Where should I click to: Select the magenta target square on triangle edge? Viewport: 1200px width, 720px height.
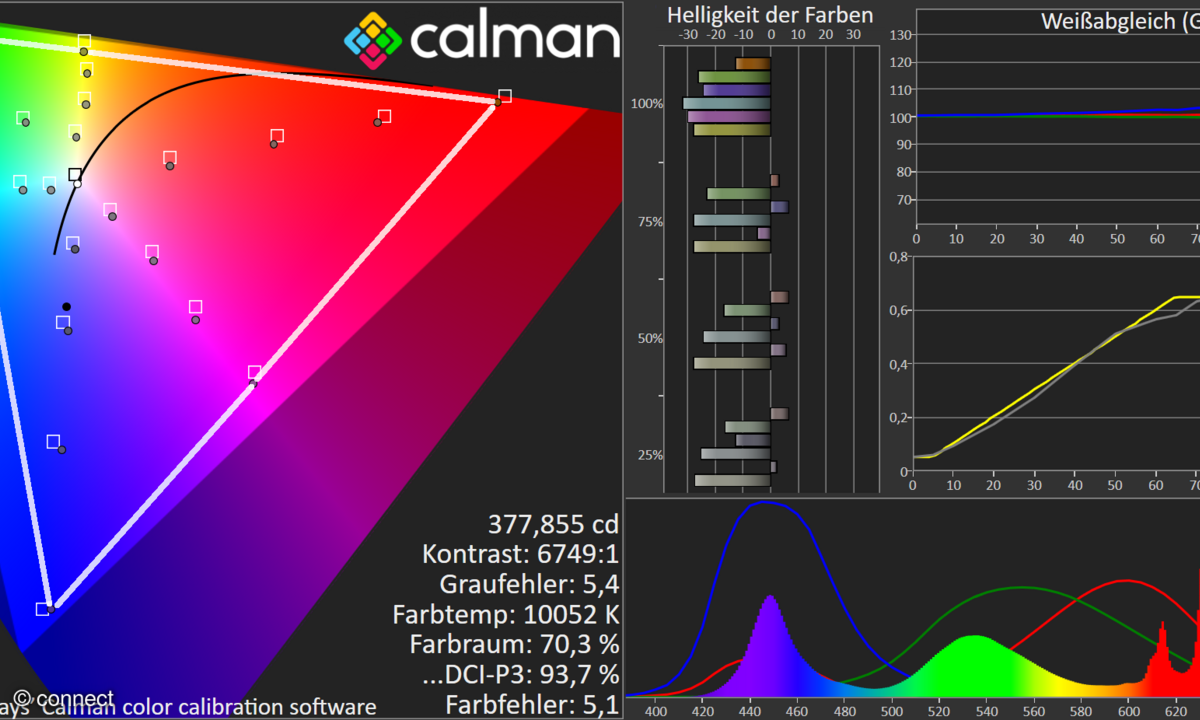point(254,372)
